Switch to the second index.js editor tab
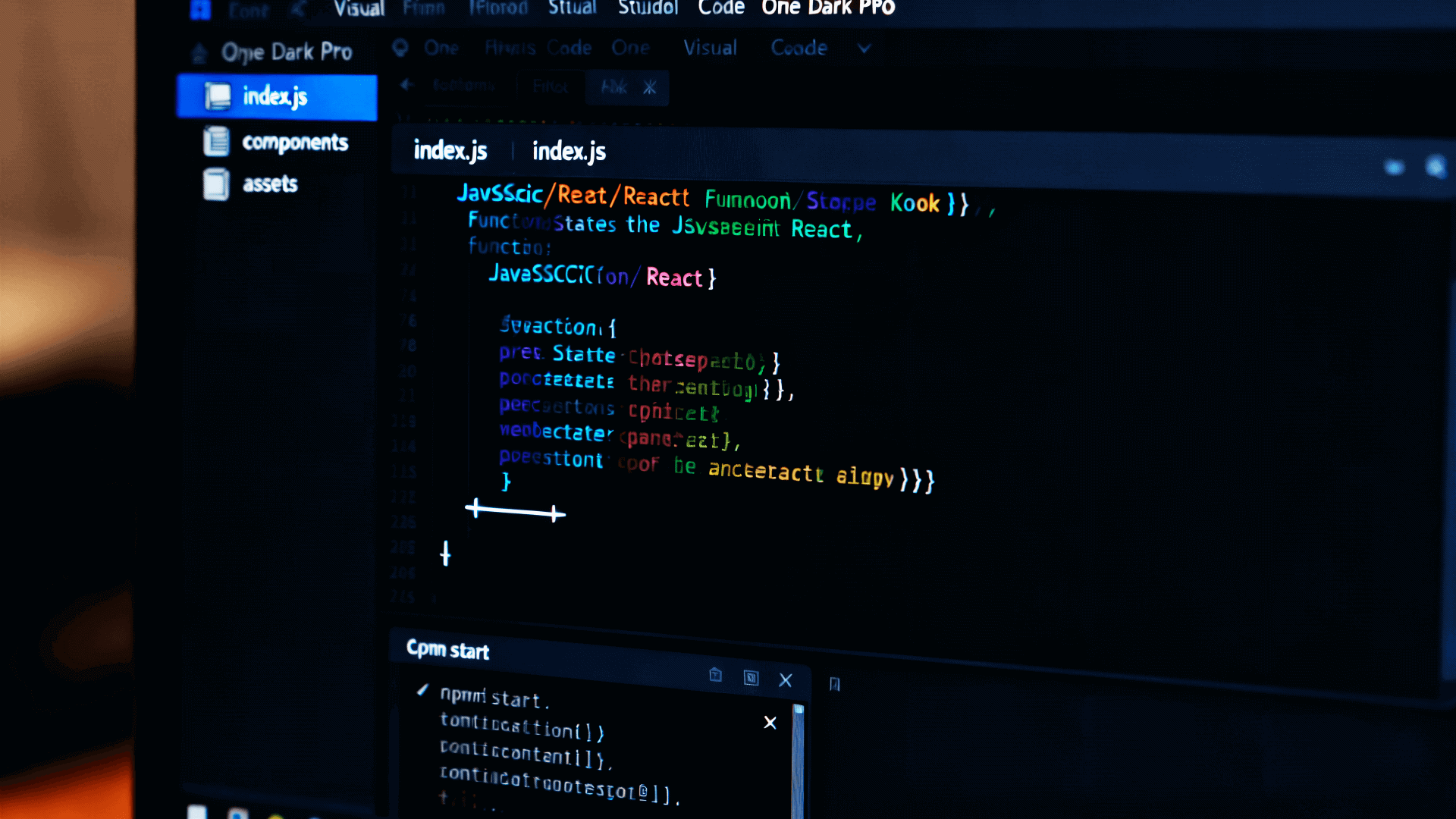This screenshot has width=1456, height=819. pyautogui.click(x=569, y=151)
